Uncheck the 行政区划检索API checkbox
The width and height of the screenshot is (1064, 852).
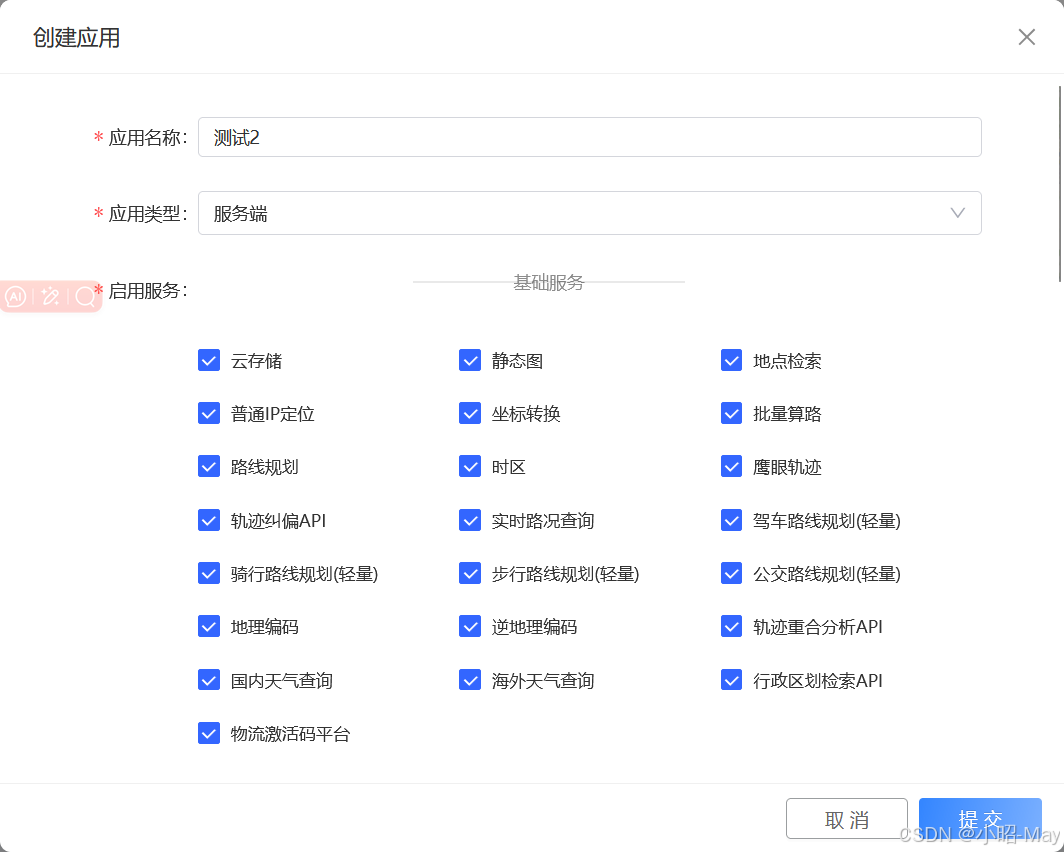[x=732, y=680]
